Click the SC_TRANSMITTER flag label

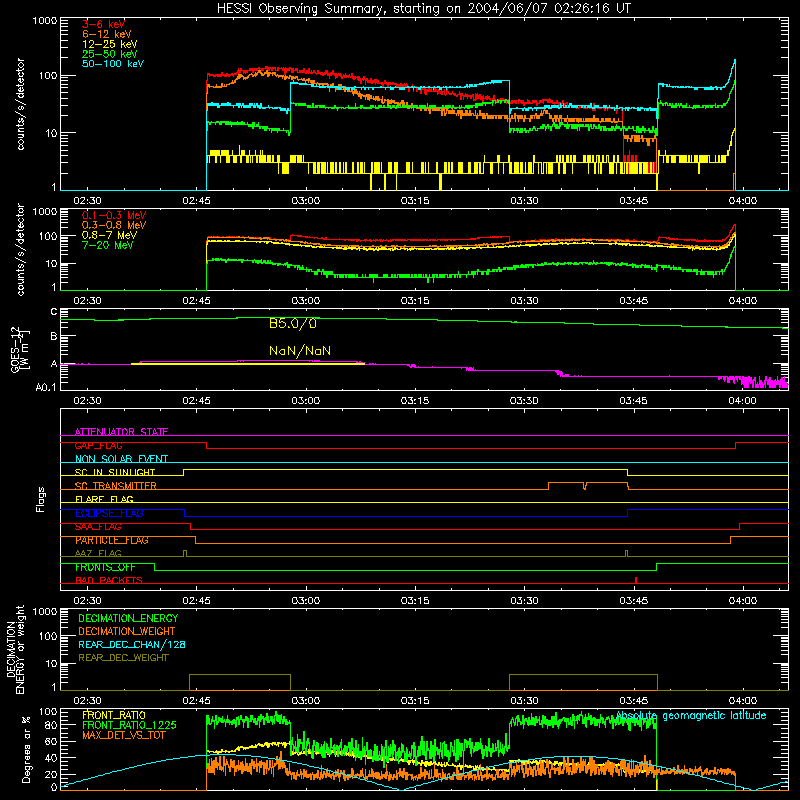pyautogui.click(x=116, y=486)
